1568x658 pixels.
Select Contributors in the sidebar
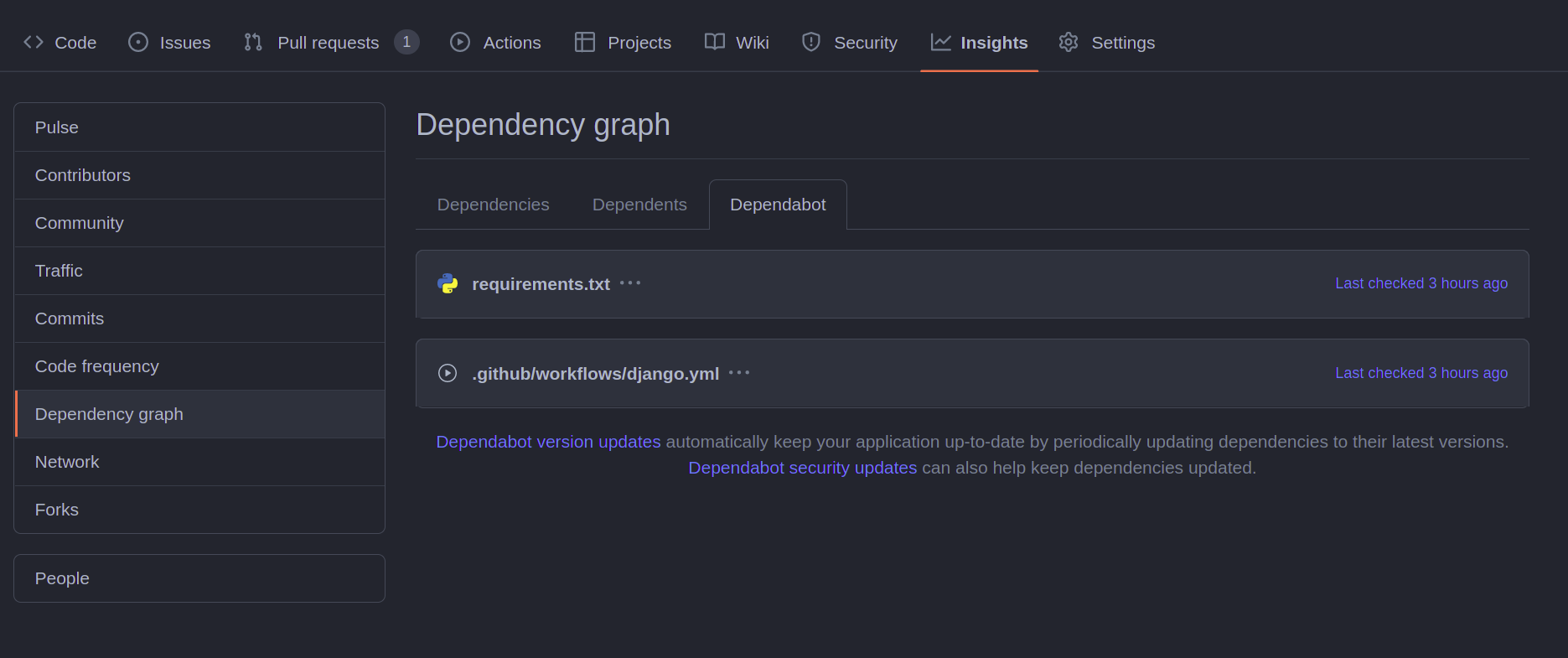point(199,175)
